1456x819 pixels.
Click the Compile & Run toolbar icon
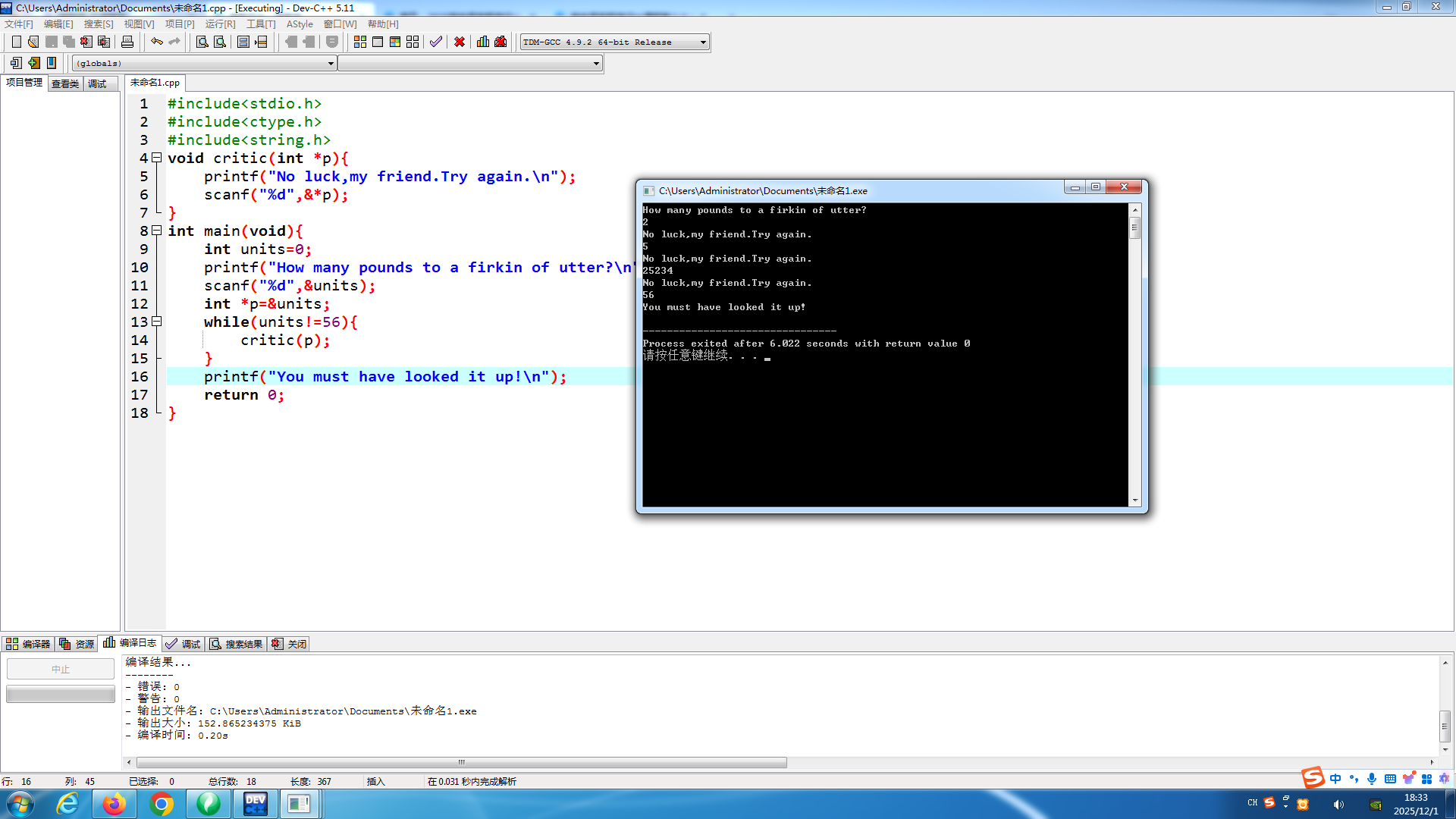tap(395, 42)
